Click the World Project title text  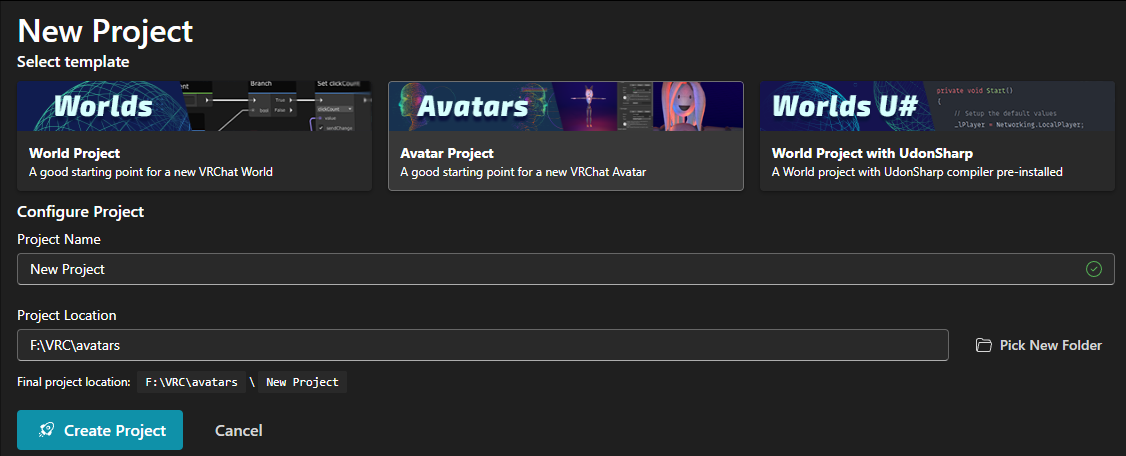75,154
